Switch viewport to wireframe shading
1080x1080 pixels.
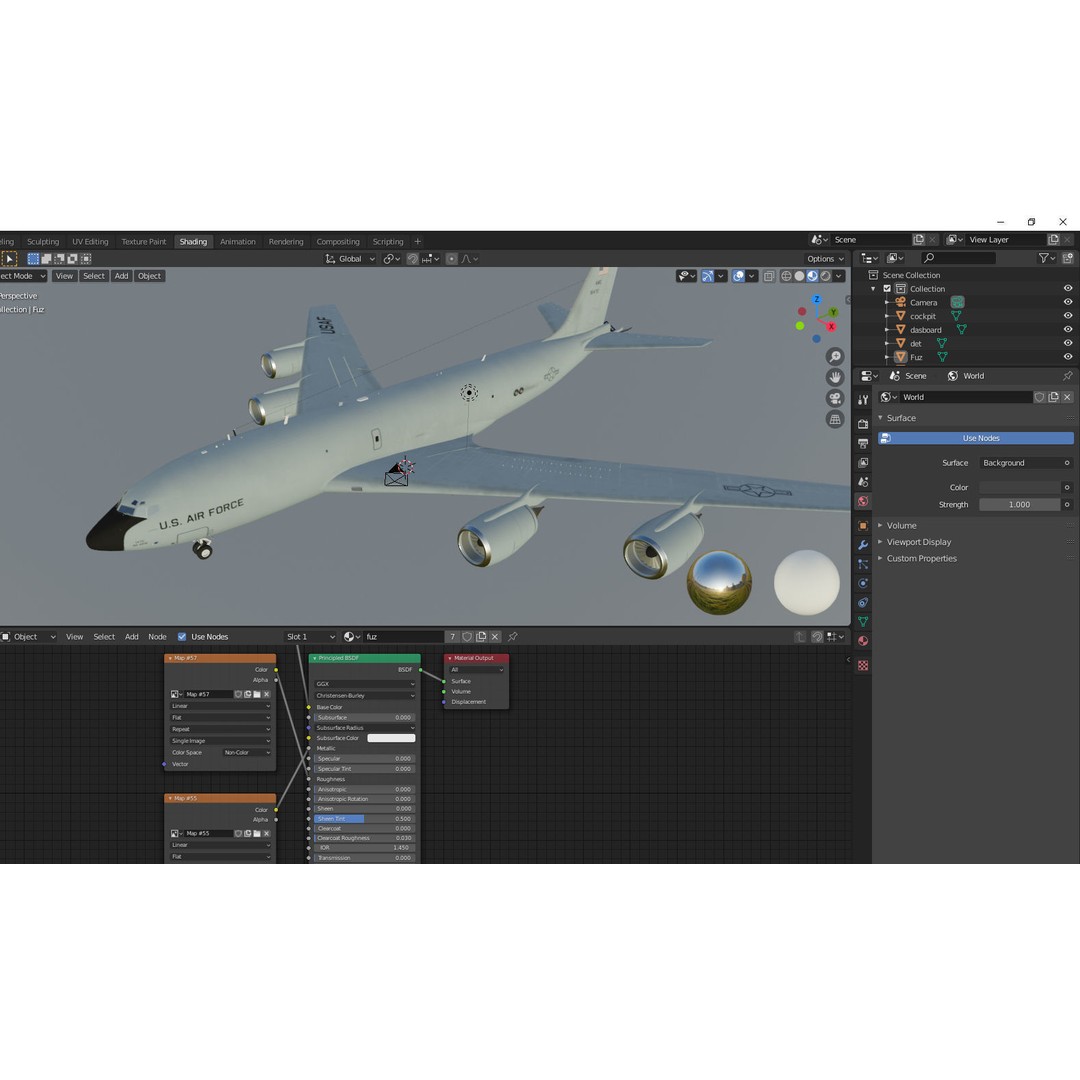coord(786,276)
